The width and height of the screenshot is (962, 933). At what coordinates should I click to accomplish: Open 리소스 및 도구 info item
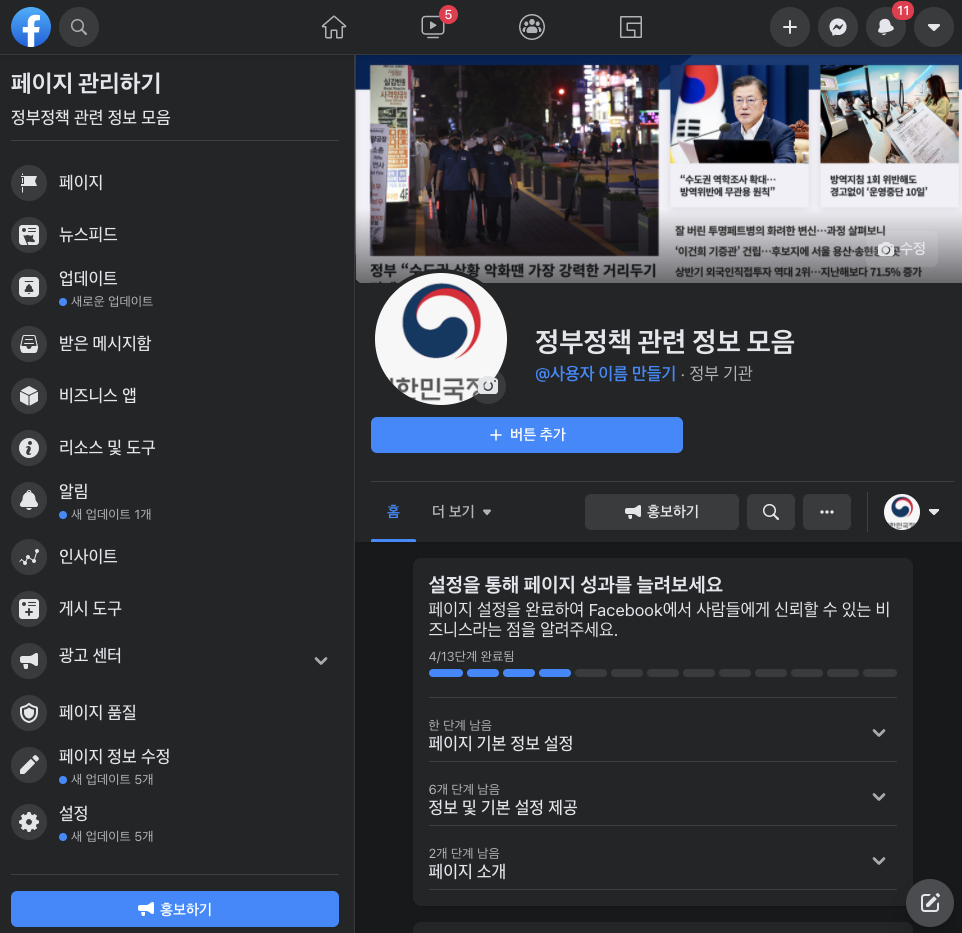click(x=175, y=448)
